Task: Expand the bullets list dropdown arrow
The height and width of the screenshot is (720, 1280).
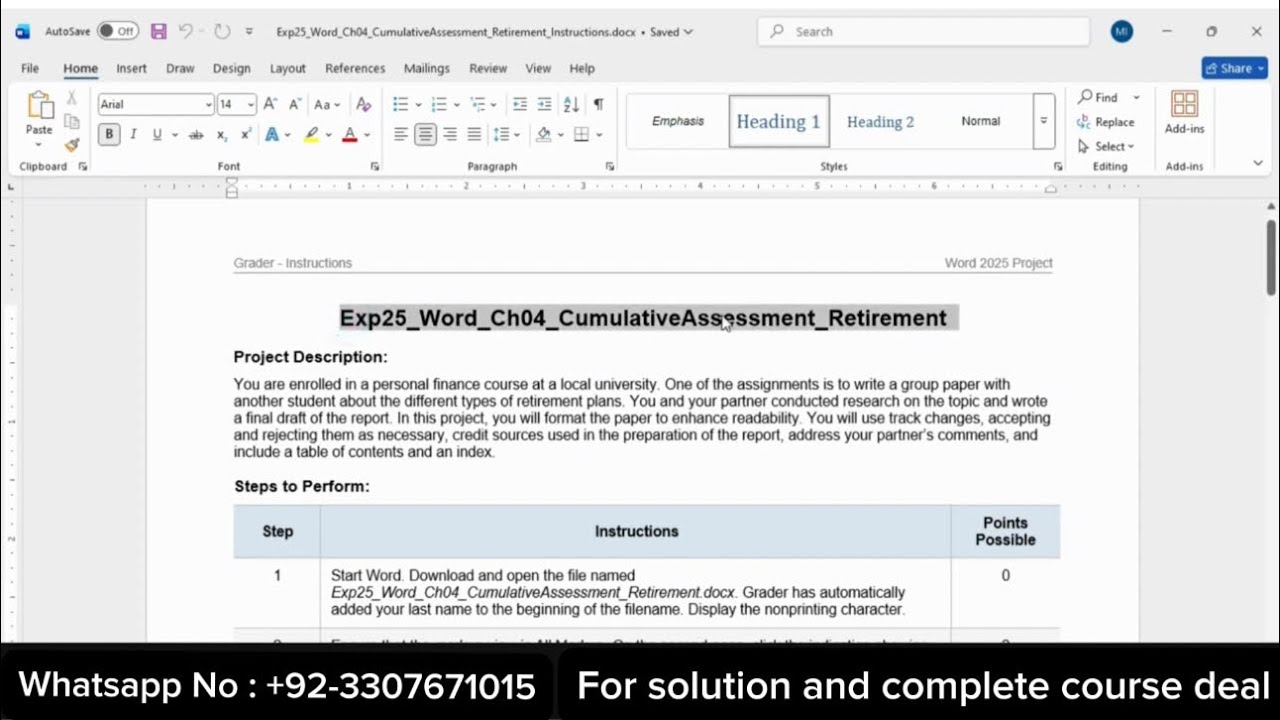Action: pos(418,105)
